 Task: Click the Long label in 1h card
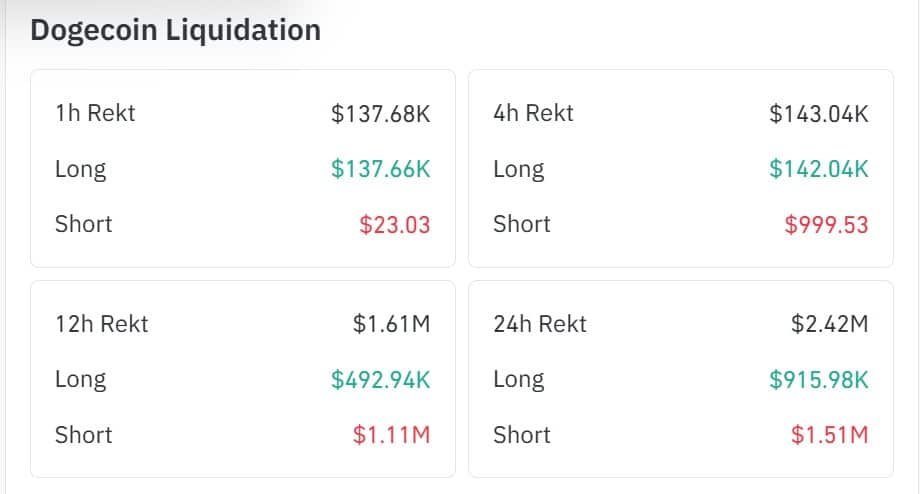80,170
